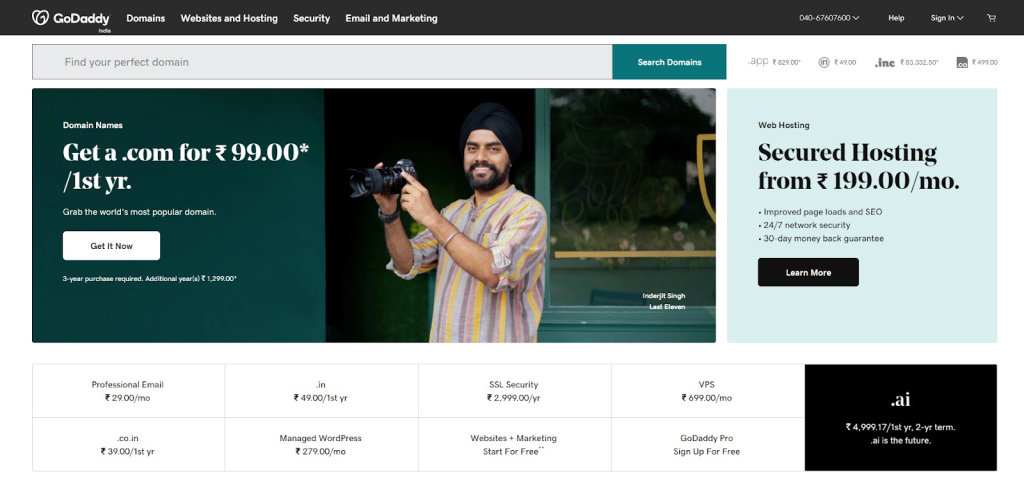Open the Security menu

click(312, 18)
